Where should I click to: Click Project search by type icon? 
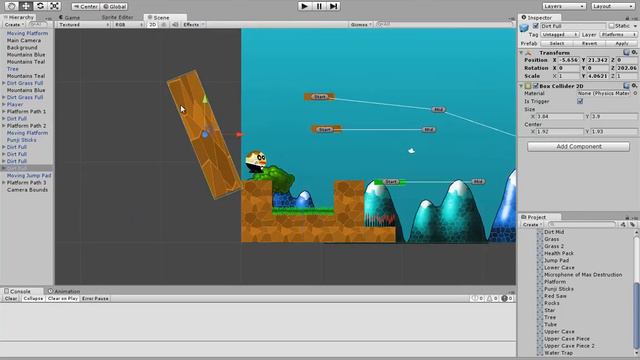point(623,224)
